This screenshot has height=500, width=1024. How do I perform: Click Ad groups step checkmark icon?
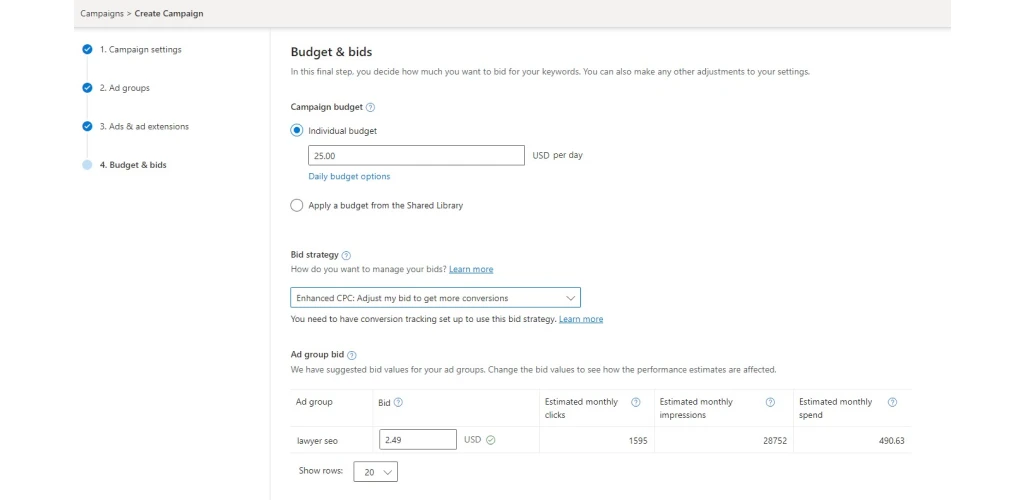pos(87,88)
